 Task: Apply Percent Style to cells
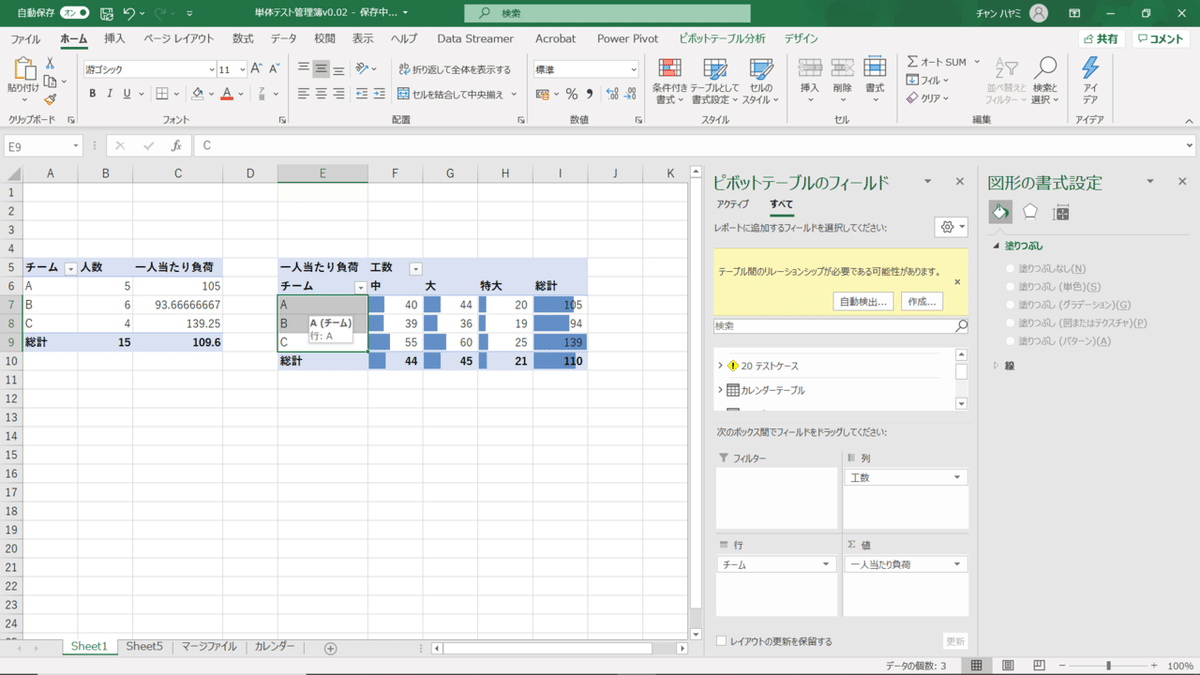(572, 94)
